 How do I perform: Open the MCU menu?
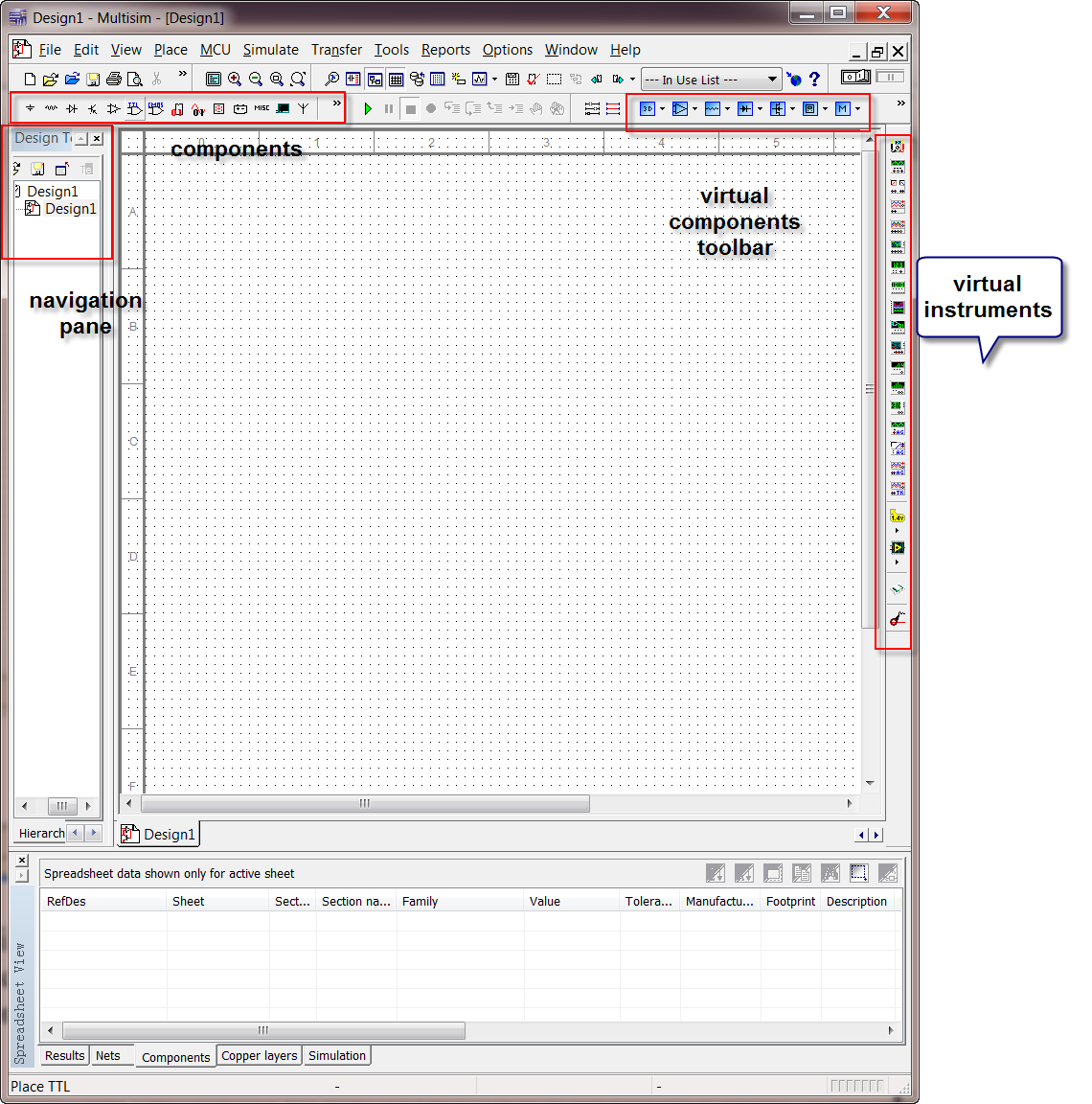[x=216, y=50]
